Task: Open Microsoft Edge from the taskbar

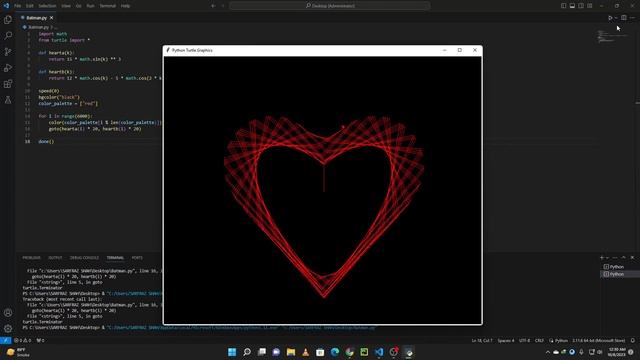Action: pyautogui.click(x=335, y=352)
